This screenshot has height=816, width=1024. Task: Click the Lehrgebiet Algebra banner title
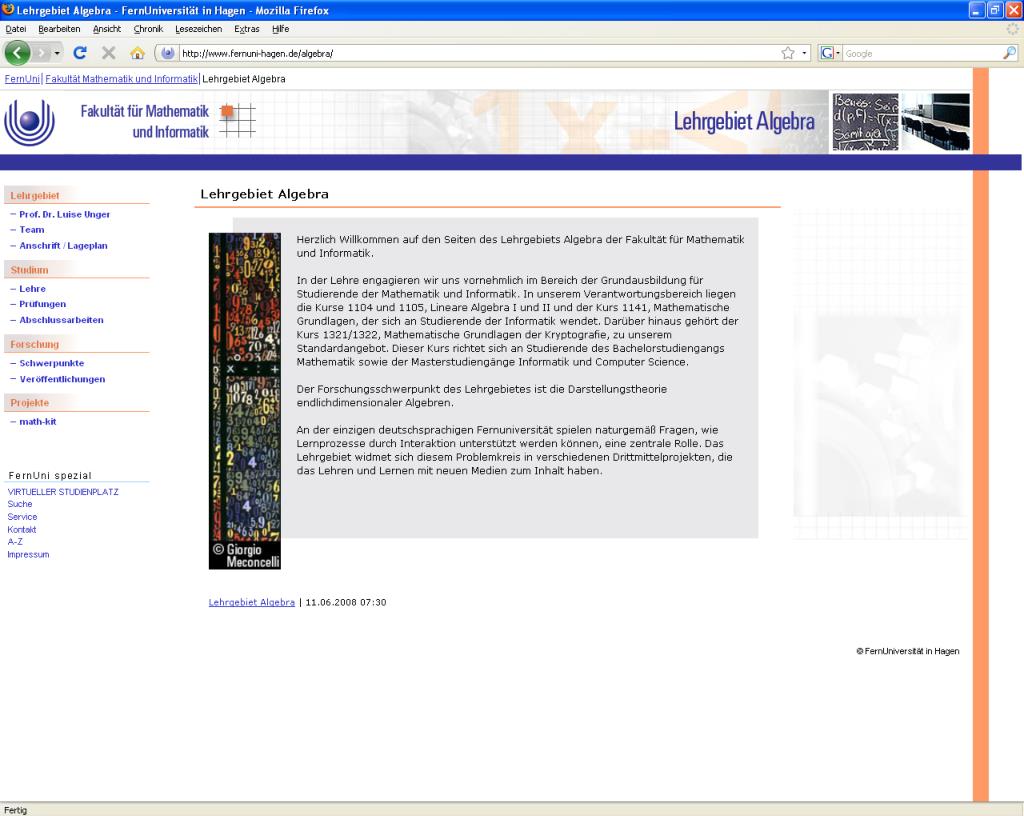click(x=744, y=121)
